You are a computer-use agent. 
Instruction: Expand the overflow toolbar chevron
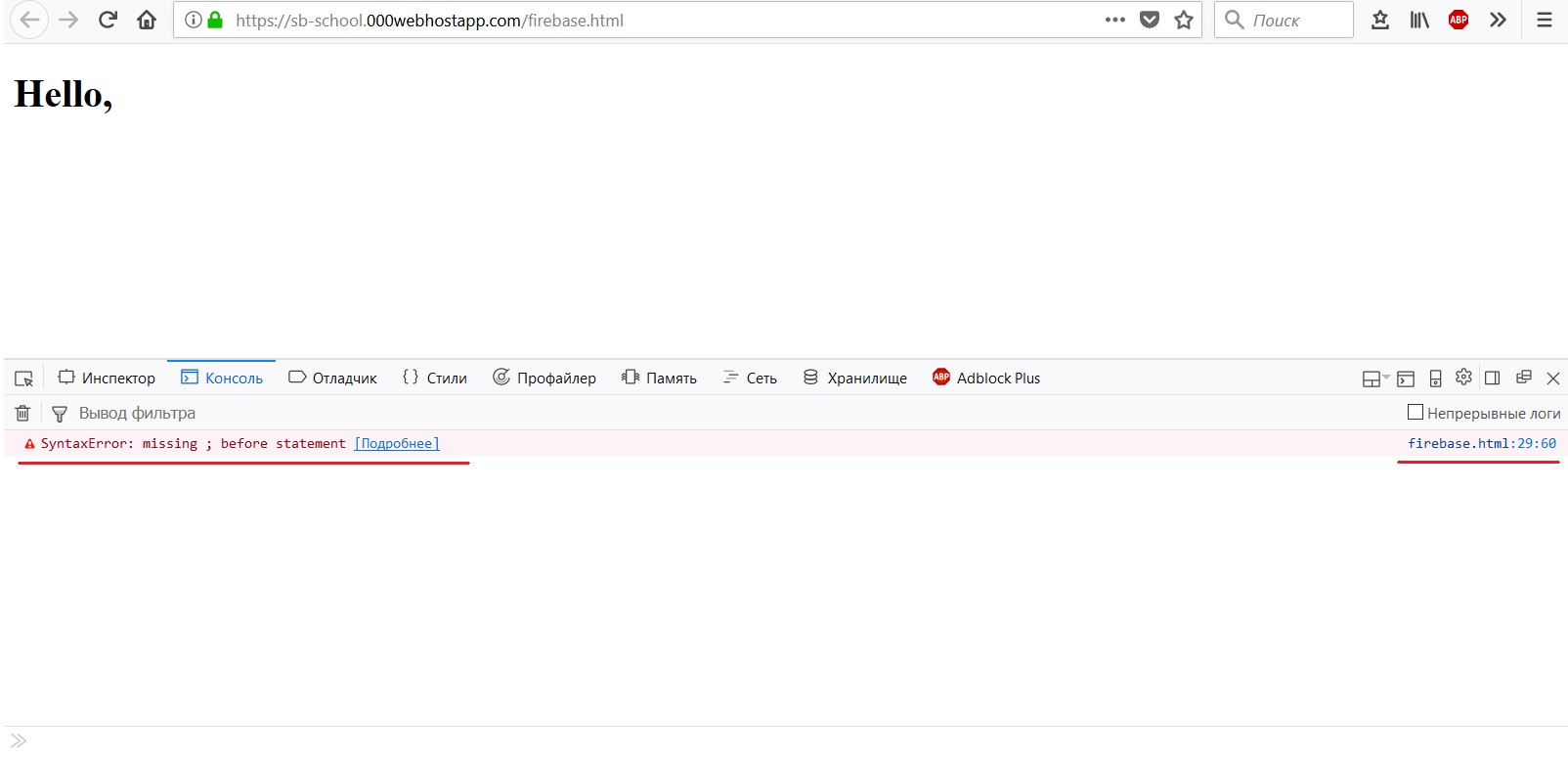[x=1498, y=20]
